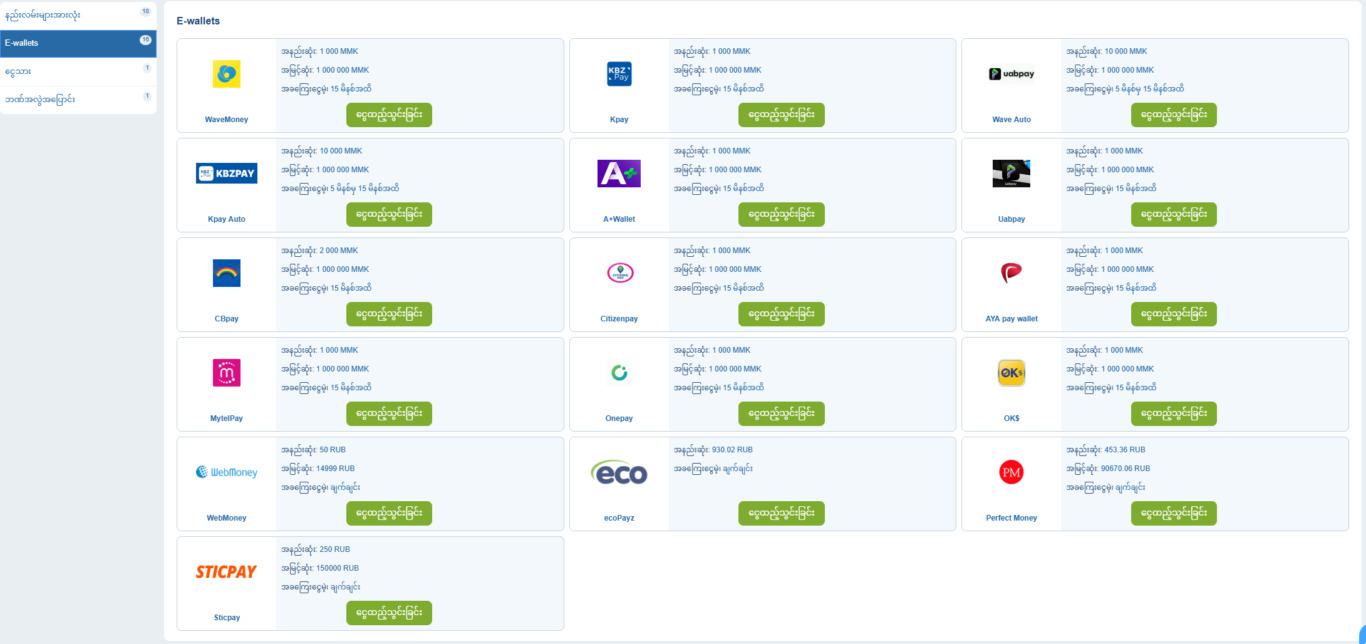Choose the CBpay rainbow logo
The width and height of the screenshot is (1366, 644).
click(x=226, y=273)
